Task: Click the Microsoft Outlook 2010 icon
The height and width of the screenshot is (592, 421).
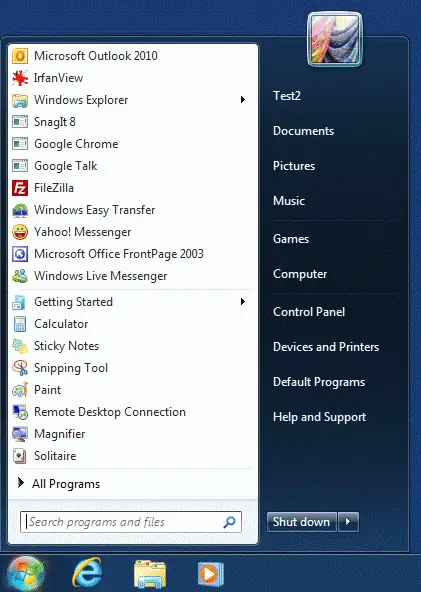Action: pyautogui.click(x=20, y=56)
